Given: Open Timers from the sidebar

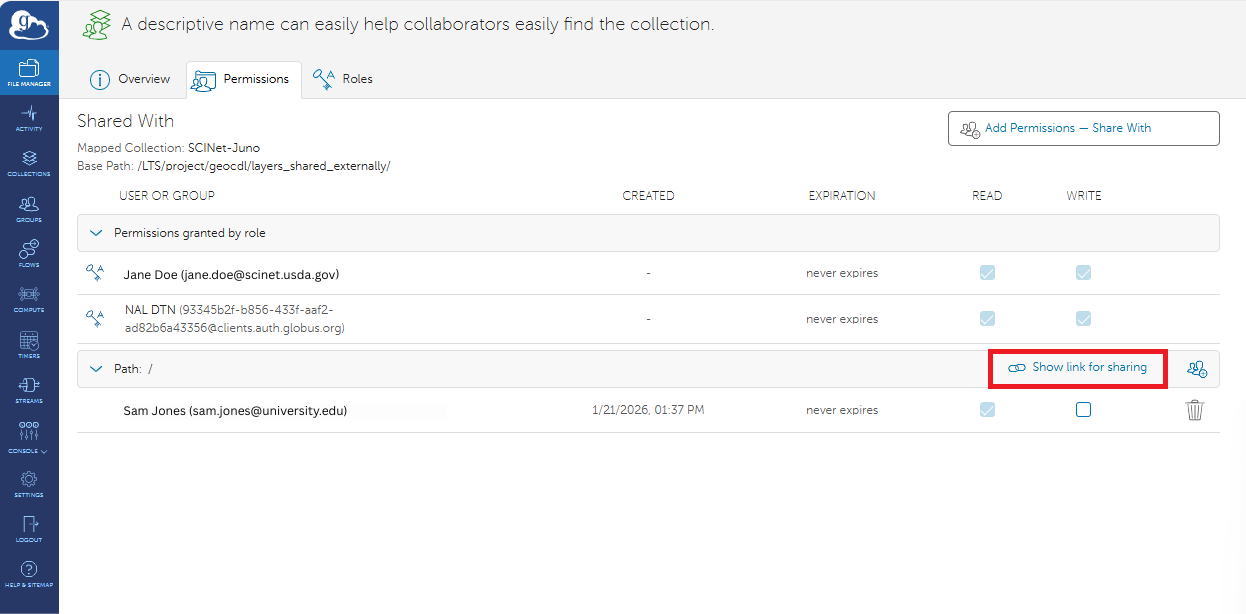Looking at the screenshot, I should (x=29, y=342).
